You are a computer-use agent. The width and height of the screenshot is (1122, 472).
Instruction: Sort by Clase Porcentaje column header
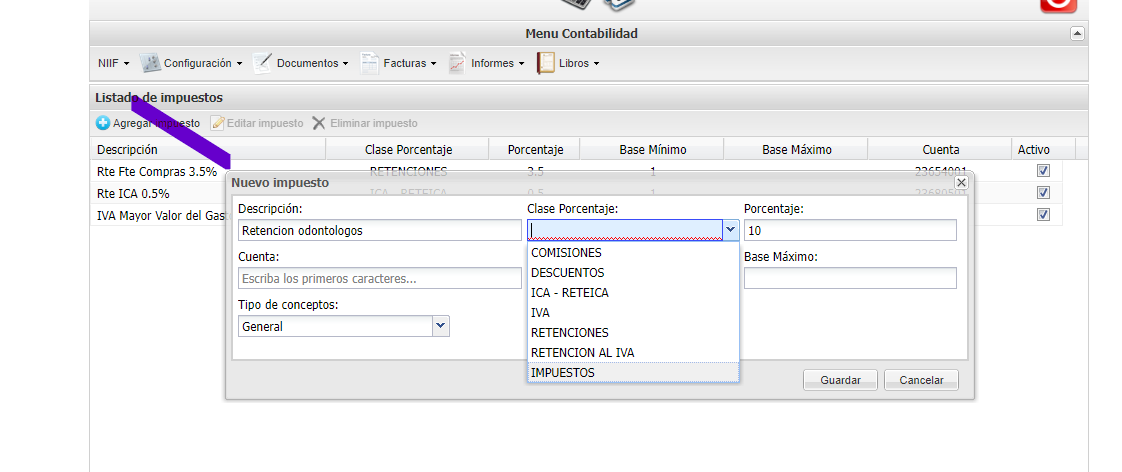[x=408, y=149]
